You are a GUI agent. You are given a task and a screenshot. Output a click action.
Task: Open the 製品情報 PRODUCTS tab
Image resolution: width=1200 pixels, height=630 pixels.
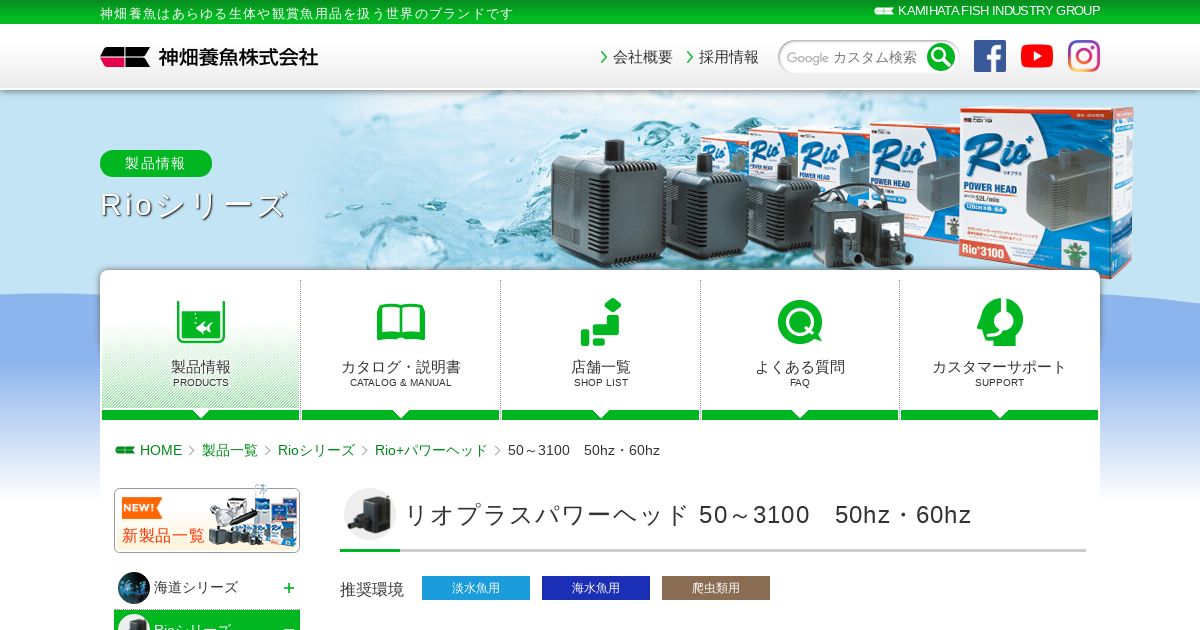point(201,348)
